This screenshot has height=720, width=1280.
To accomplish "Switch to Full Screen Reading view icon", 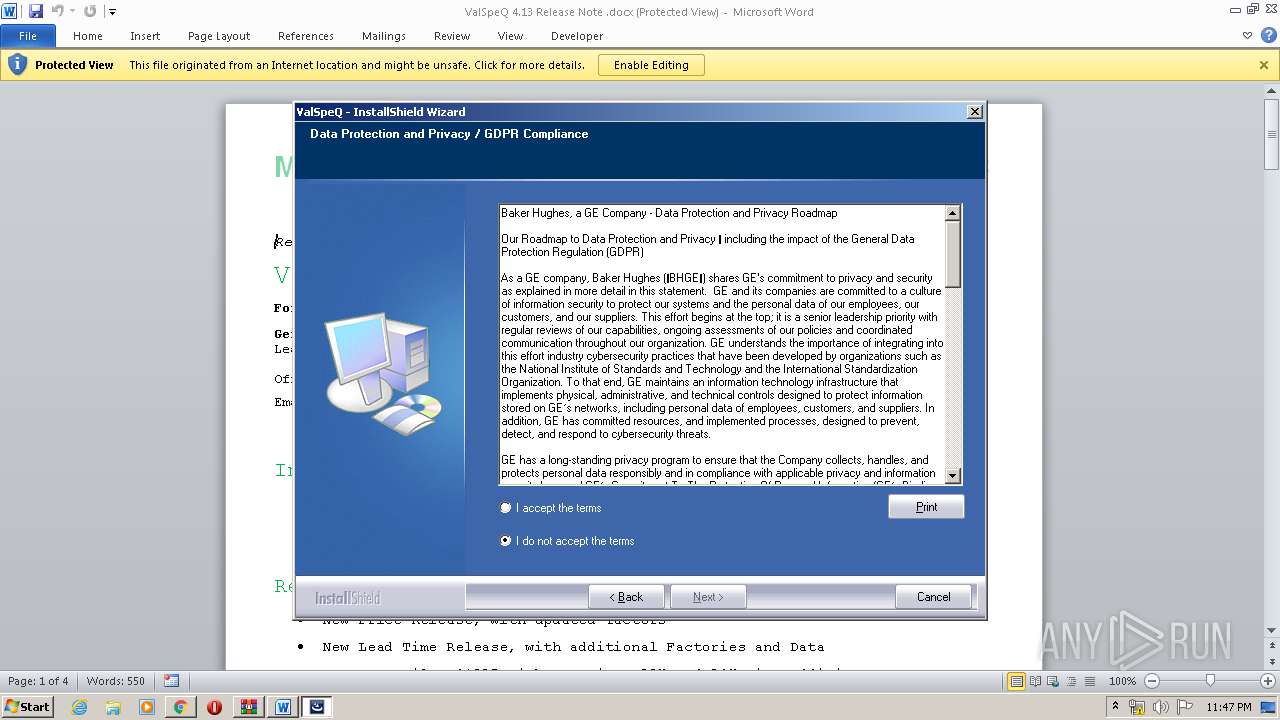I will pyautogui.click(x=1034, y=681).
